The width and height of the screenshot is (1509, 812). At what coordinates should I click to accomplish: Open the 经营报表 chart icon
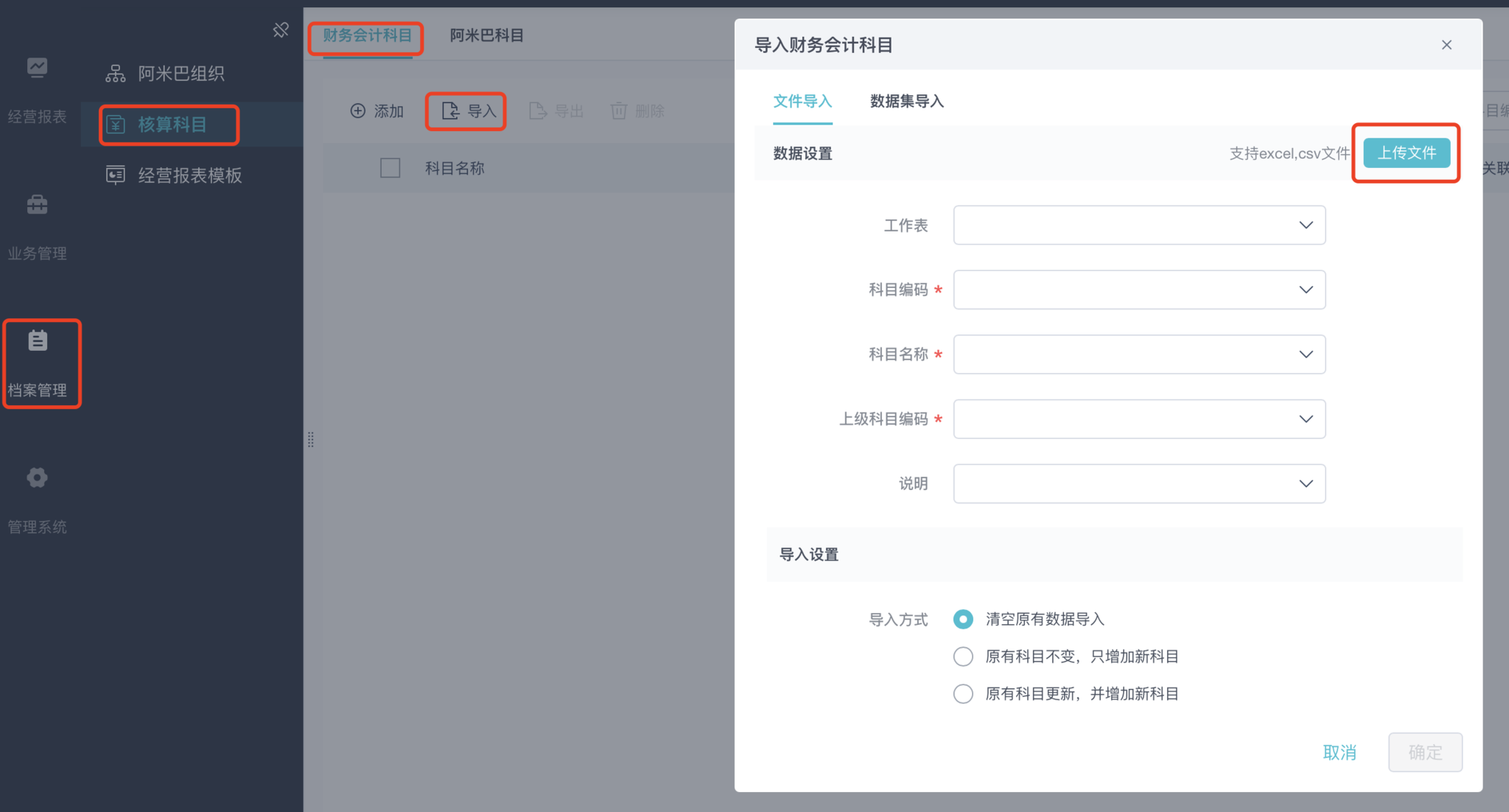[x=37, y=68]
